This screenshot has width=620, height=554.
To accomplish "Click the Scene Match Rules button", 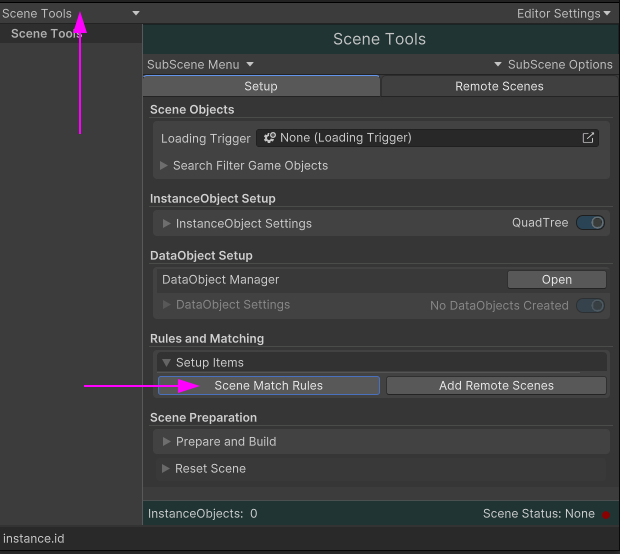I will pos(268,386).
